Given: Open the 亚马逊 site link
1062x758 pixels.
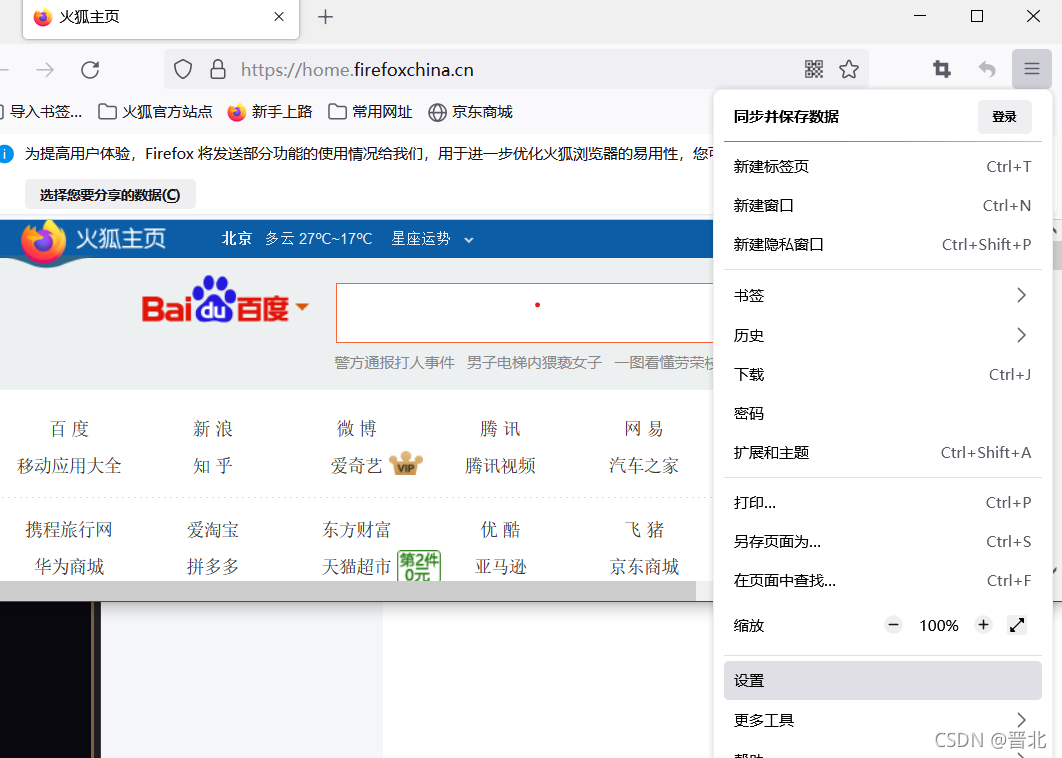Looking at the screenshot, I should coord(501,566).
